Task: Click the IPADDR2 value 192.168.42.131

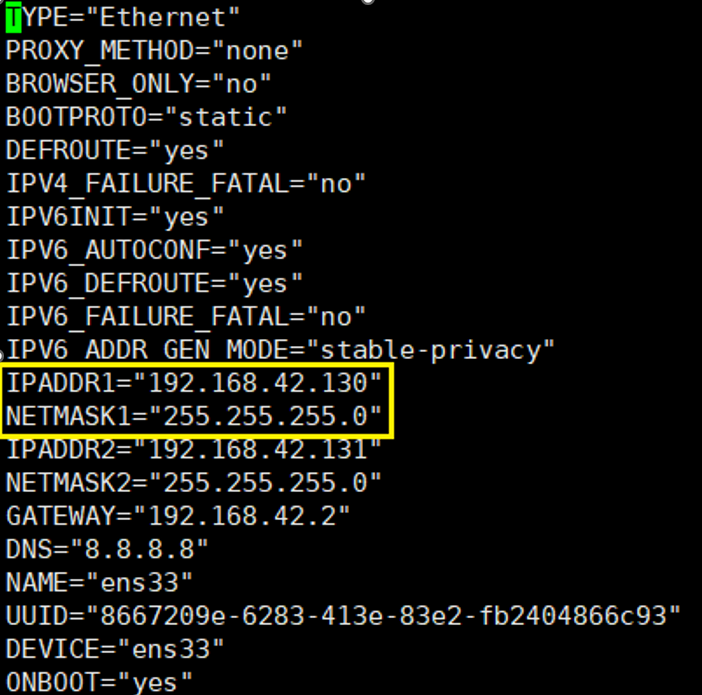Action: (257, 450)
